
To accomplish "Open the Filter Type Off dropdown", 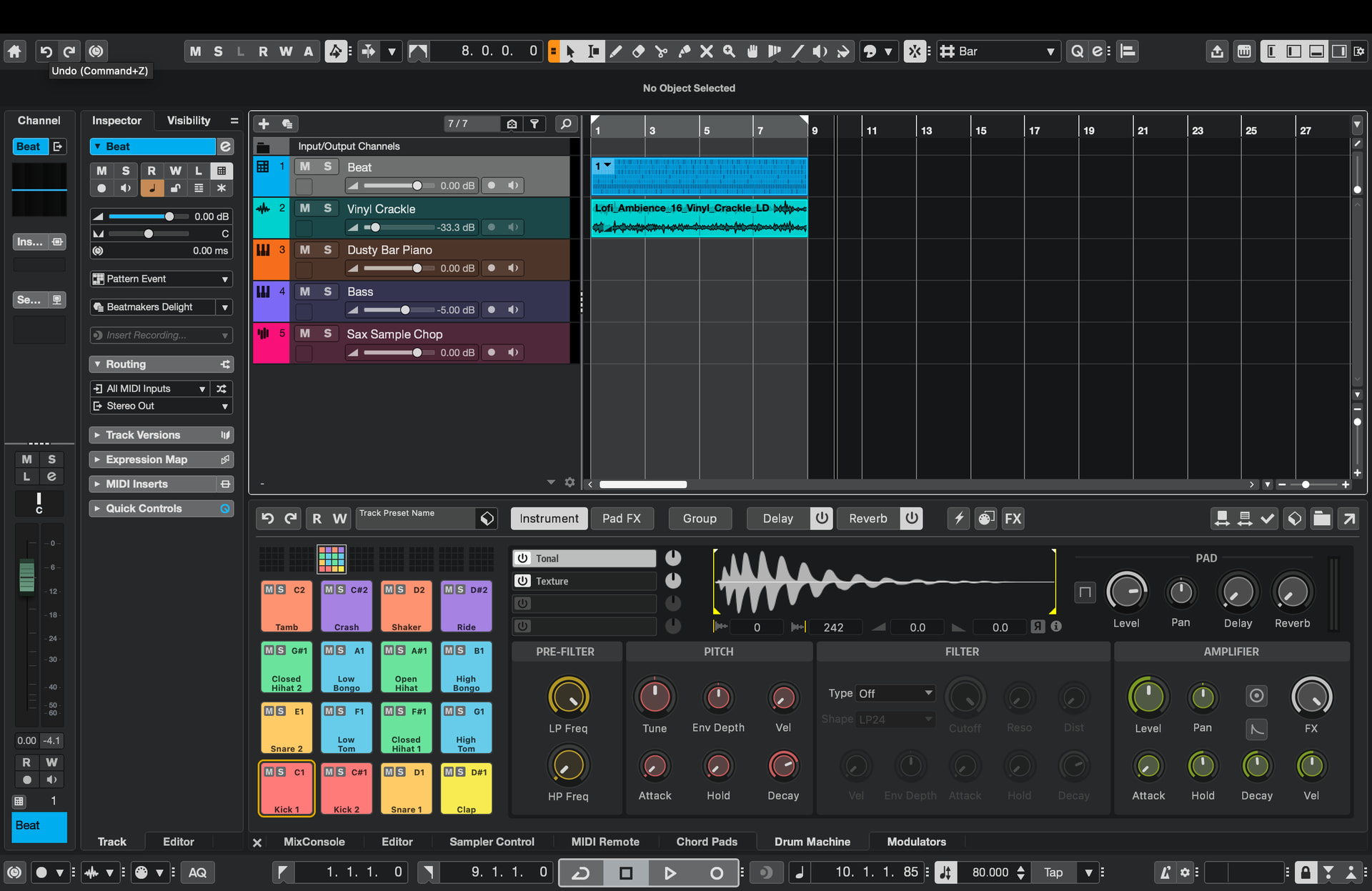I will click(896, 693).
